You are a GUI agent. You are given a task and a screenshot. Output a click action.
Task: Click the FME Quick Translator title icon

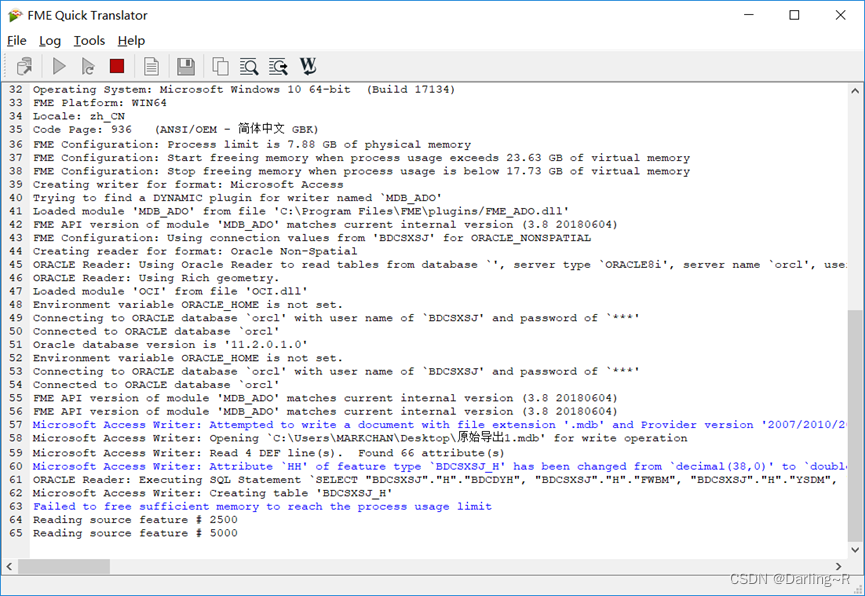click(x=15, y=15)
